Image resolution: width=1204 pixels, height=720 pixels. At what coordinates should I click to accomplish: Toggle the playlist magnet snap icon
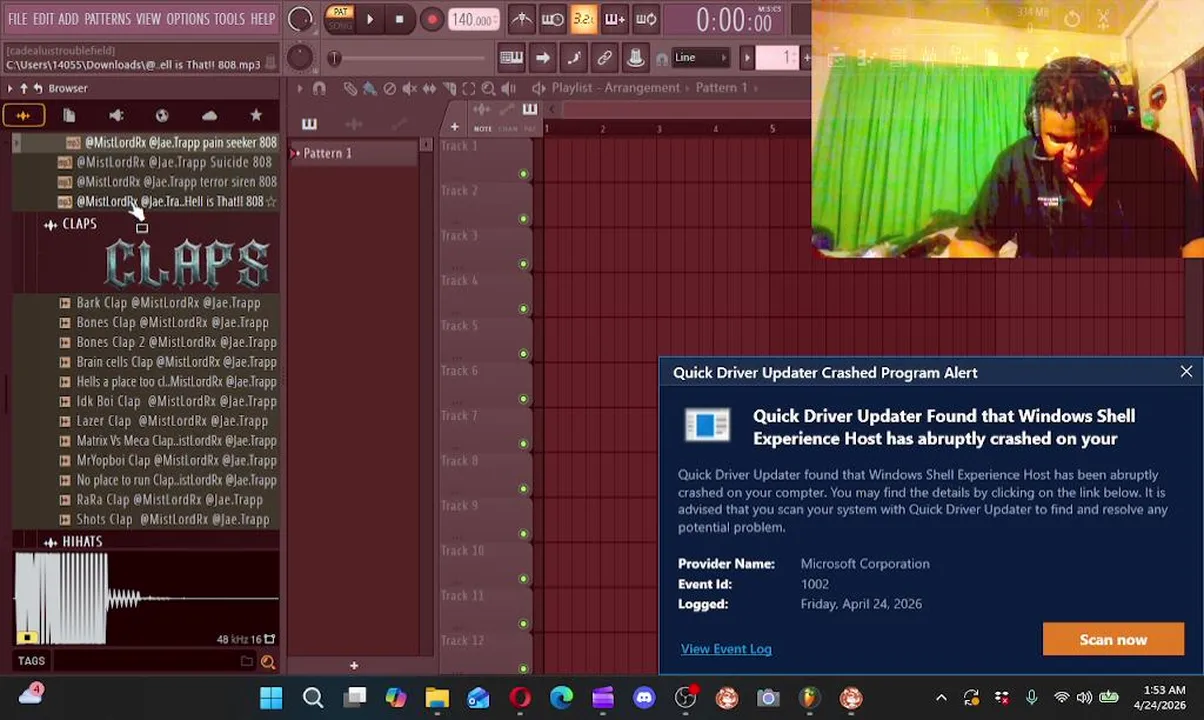[x=319, y=88]
